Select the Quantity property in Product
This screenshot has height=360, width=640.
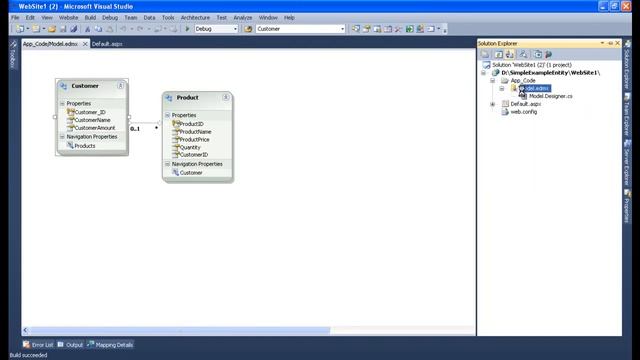click(190, 147)
